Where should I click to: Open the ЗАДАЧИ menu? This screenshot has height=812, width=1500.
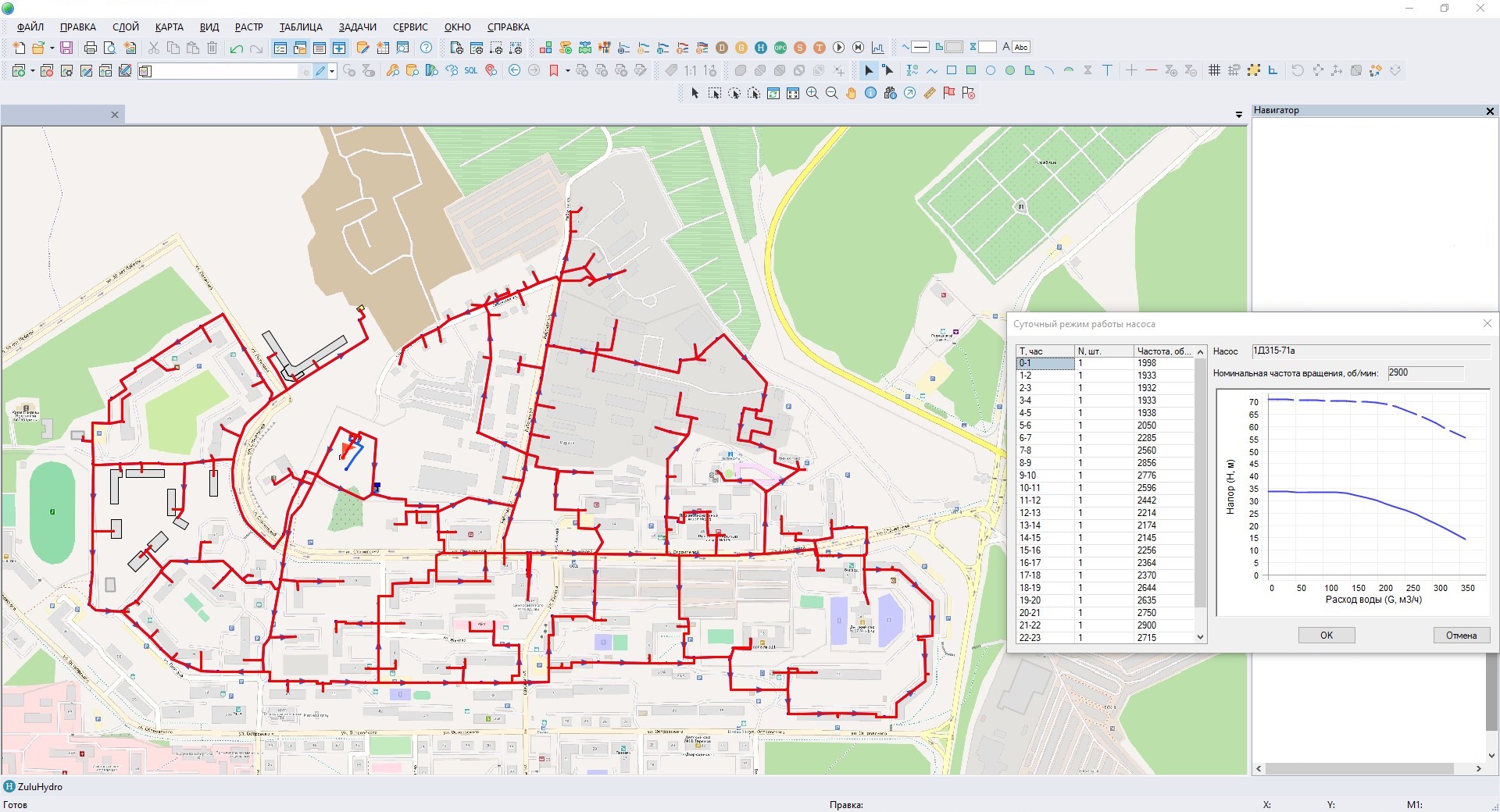click(x=357, y=27)
